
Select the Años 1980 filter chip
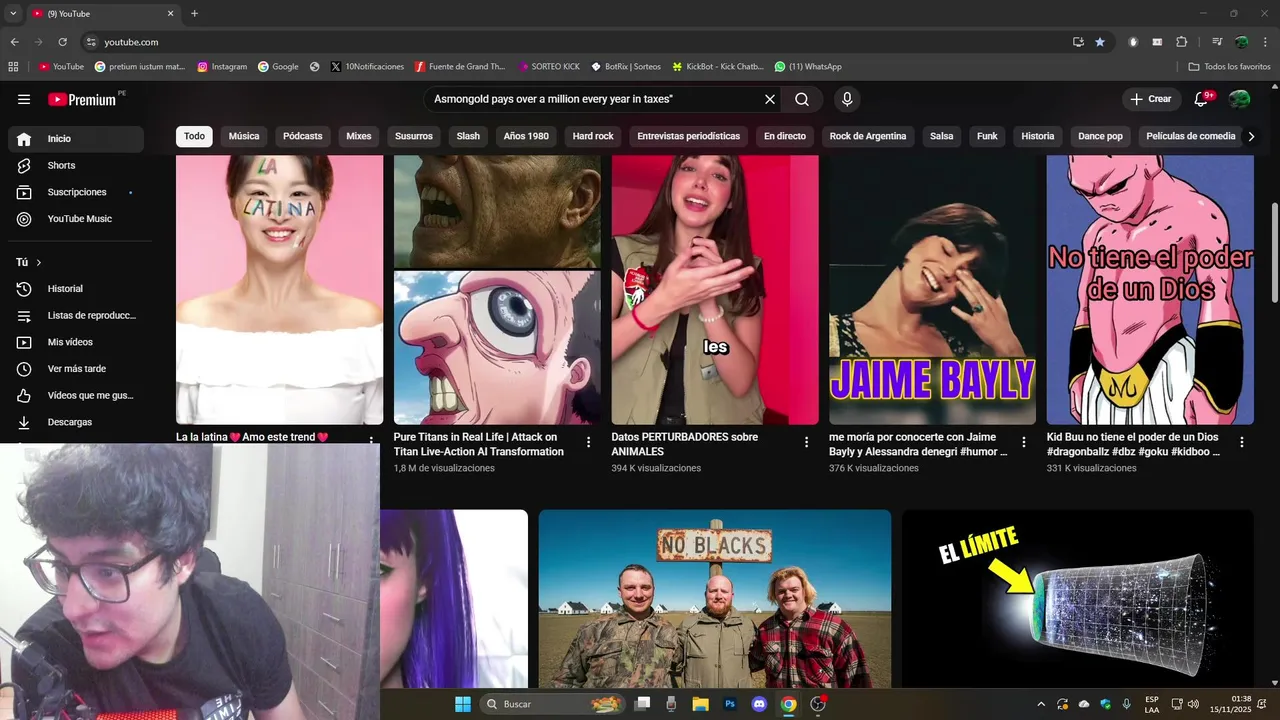coord(526,136)
